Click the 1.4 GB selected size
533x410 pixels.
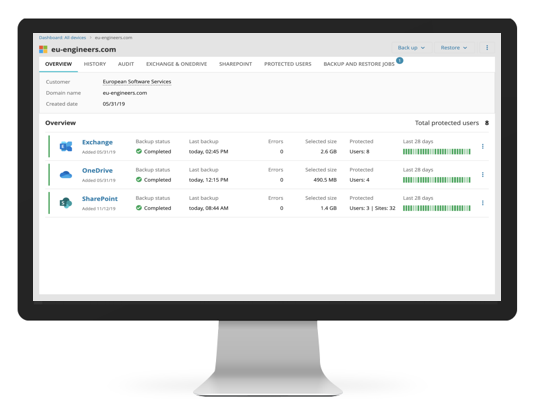coord(328,208)
